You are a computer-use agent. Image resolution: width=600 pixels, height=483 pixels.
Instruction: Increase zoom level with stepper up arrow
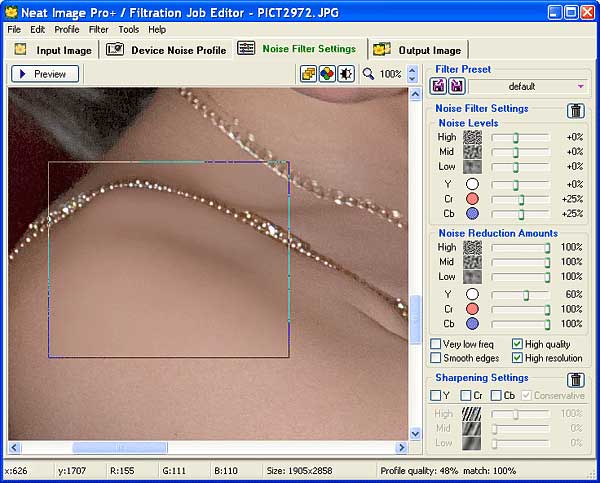[x=412, y=70]
